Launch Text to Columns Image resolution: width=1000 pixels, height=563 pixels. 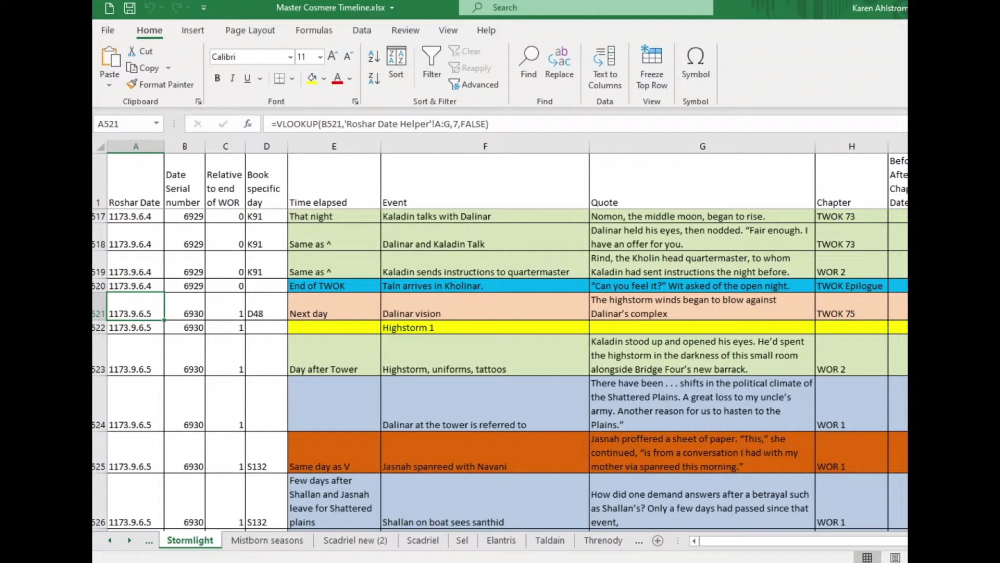click(605, 68)
